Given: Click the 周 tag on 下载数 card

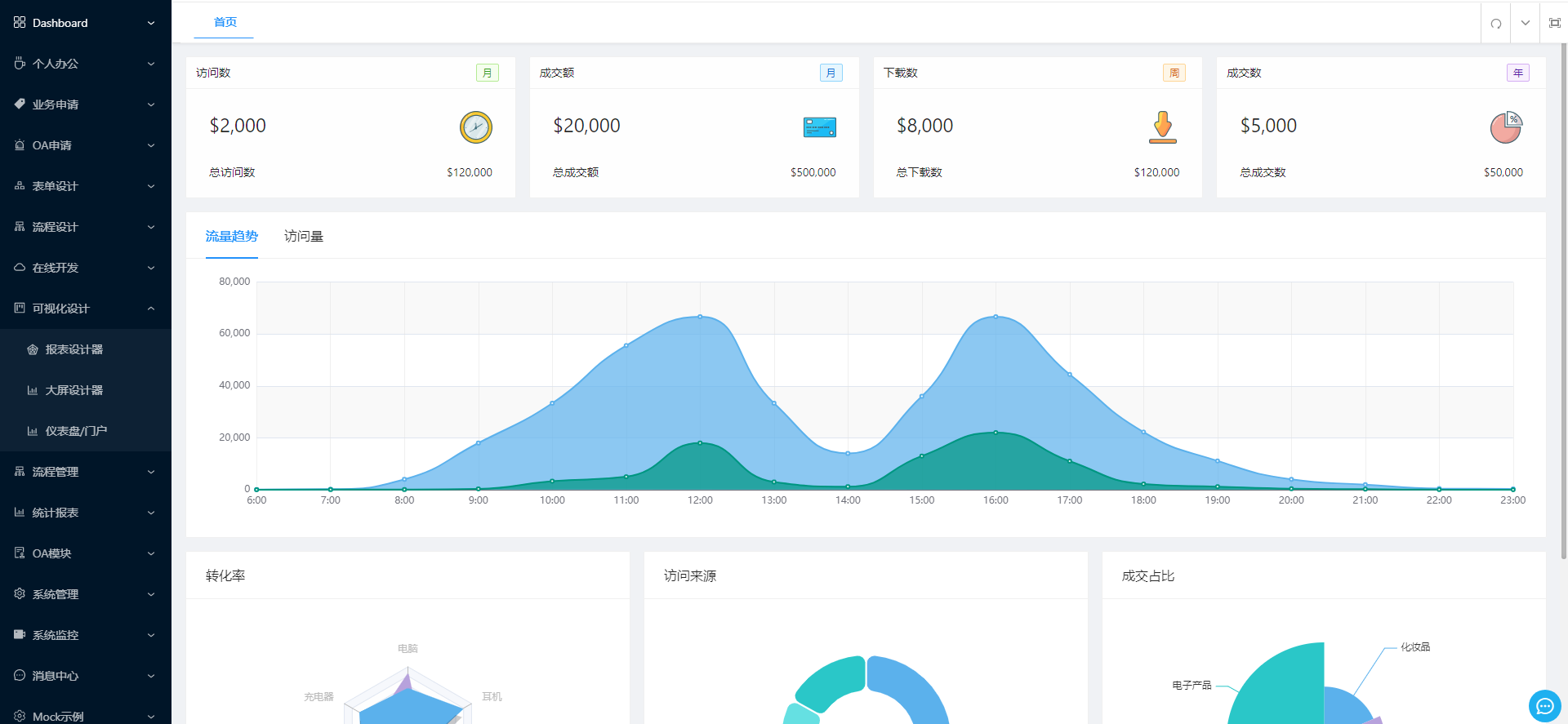Looking at the screenshot, I should tap(1174, 73).
